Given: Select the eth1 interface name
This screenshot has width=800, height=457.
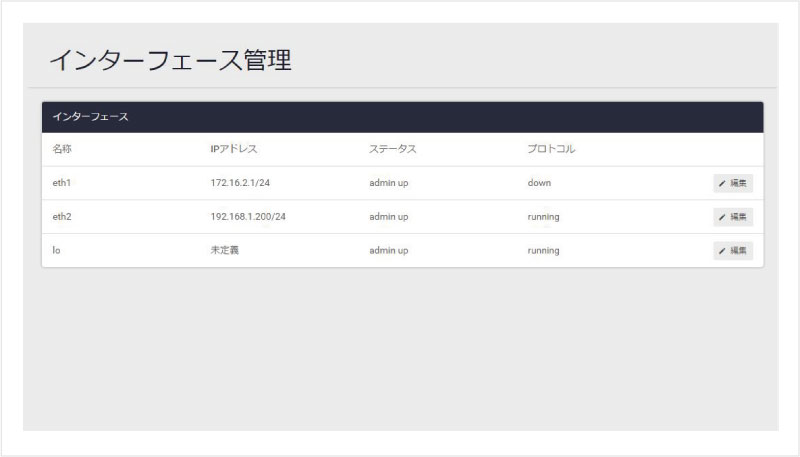Looking at the screenshot, I should pos(62,183).
